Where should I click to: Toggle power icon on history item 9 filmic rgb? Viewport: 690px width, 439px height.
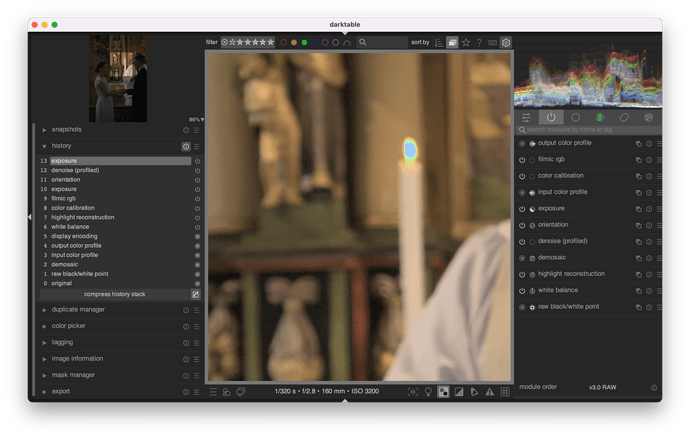198,199
